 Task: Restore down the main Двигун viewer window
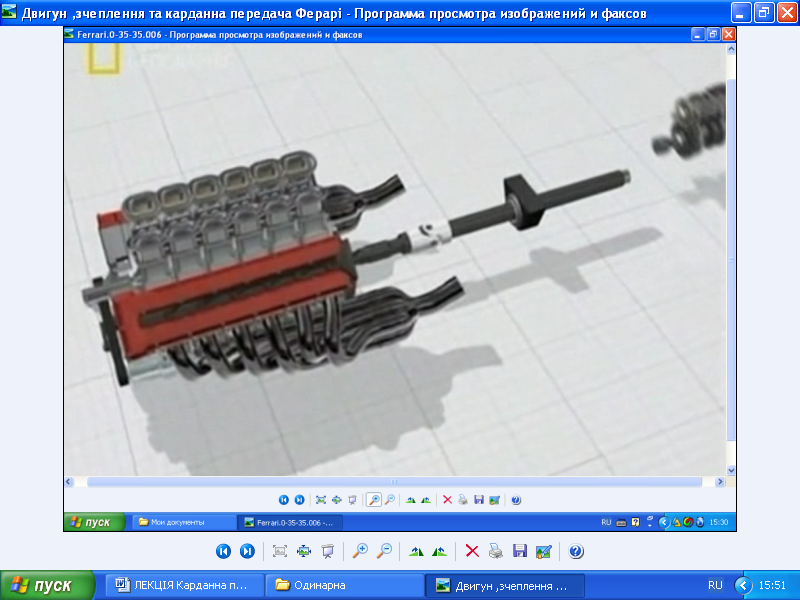tap(763, 12)
